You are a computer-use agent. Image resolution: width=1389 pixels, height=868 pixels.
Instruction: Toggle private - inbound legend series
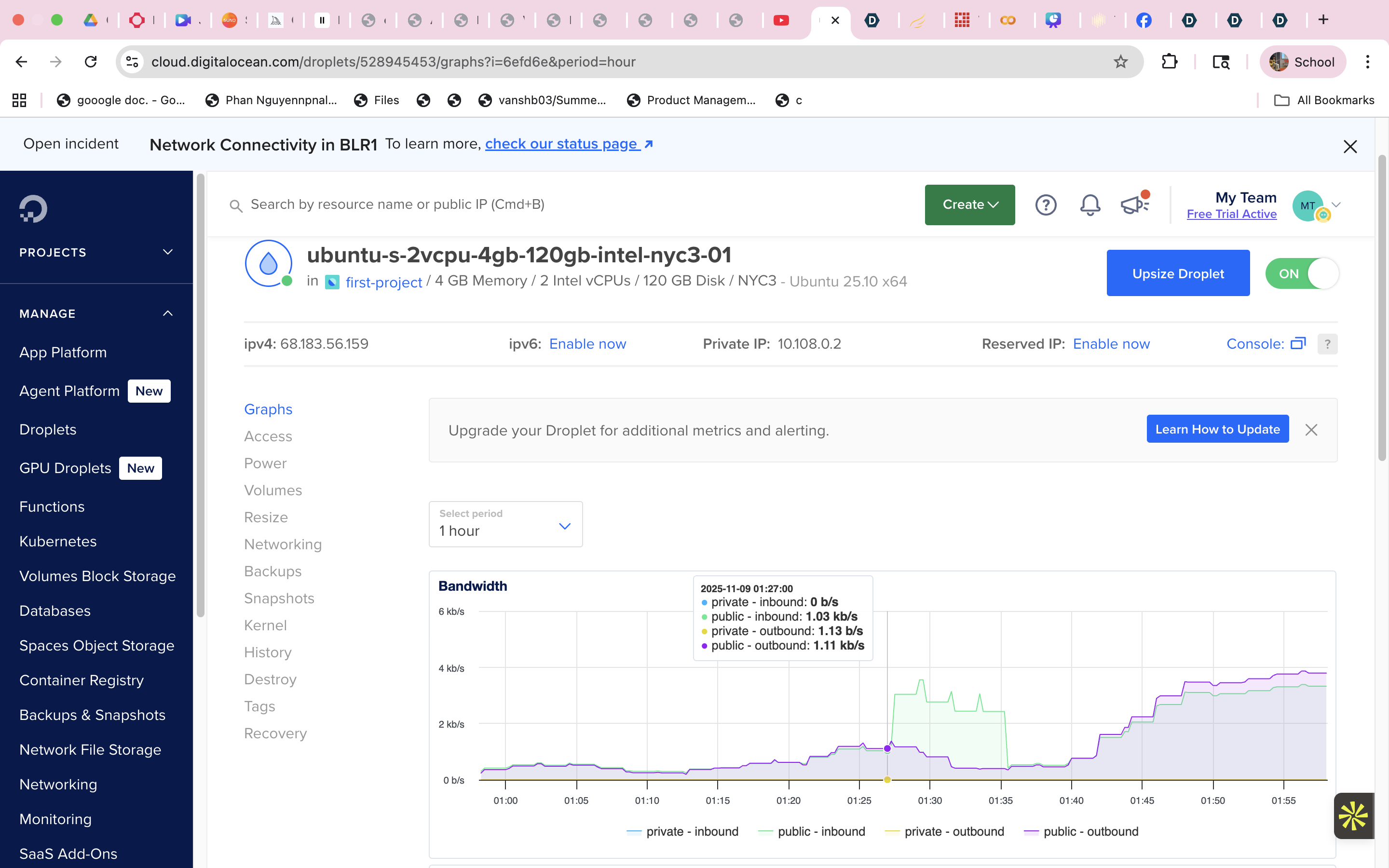tap(682, 831)
